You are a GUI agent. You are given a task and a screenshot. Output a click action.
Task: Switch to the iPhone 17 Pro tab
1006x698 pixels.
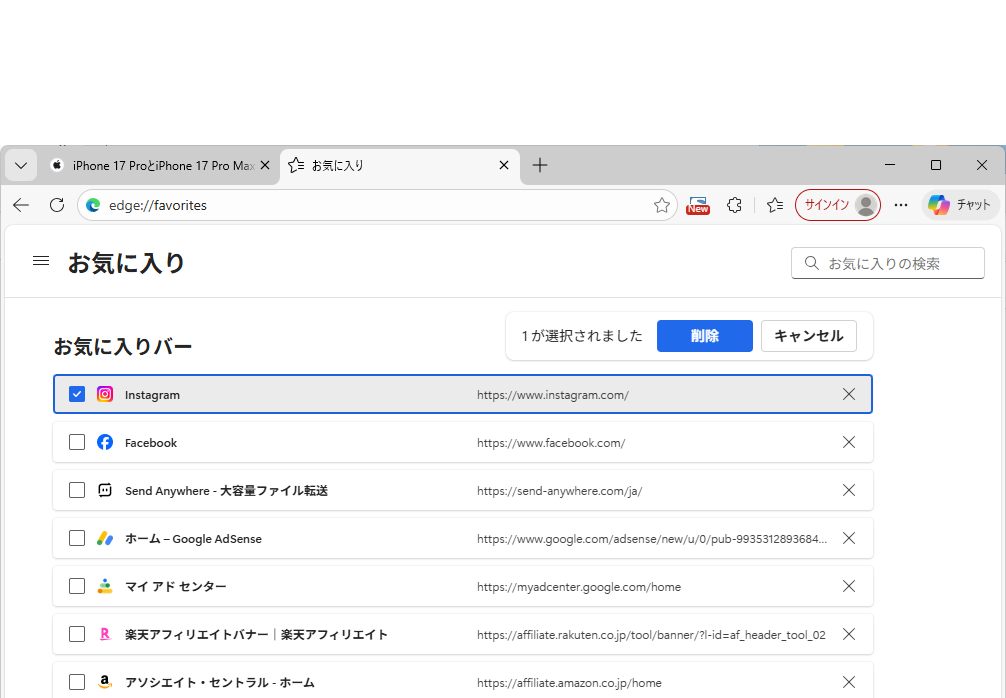(x=155, y=165)
